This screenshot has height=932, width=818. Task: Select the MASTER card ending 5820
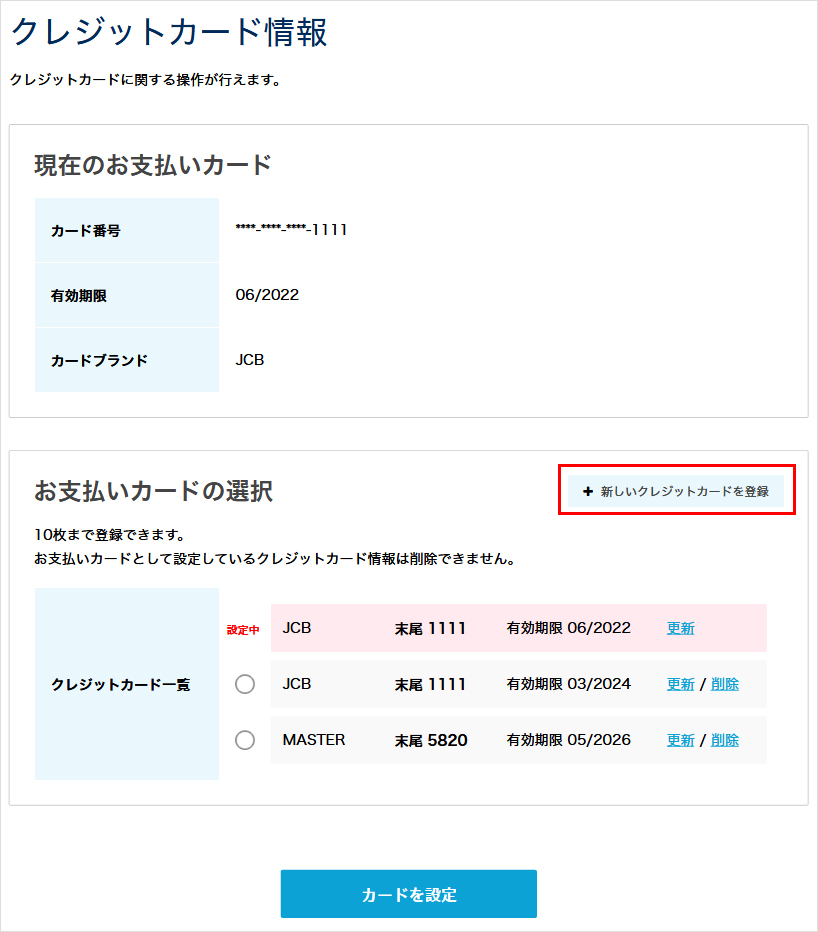pos(245,740)
